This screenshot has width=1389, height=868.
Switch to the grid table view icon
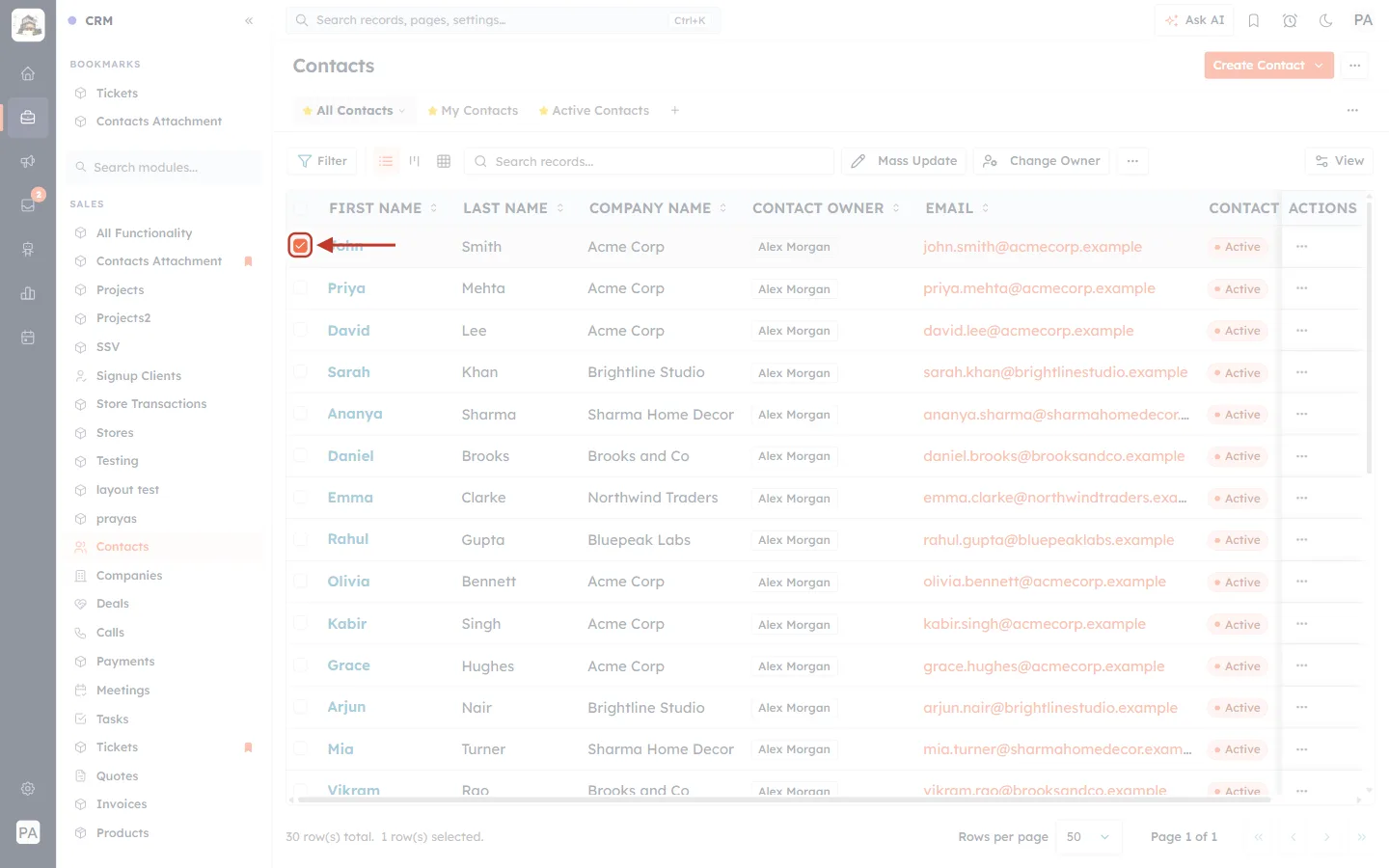(444, 161)
